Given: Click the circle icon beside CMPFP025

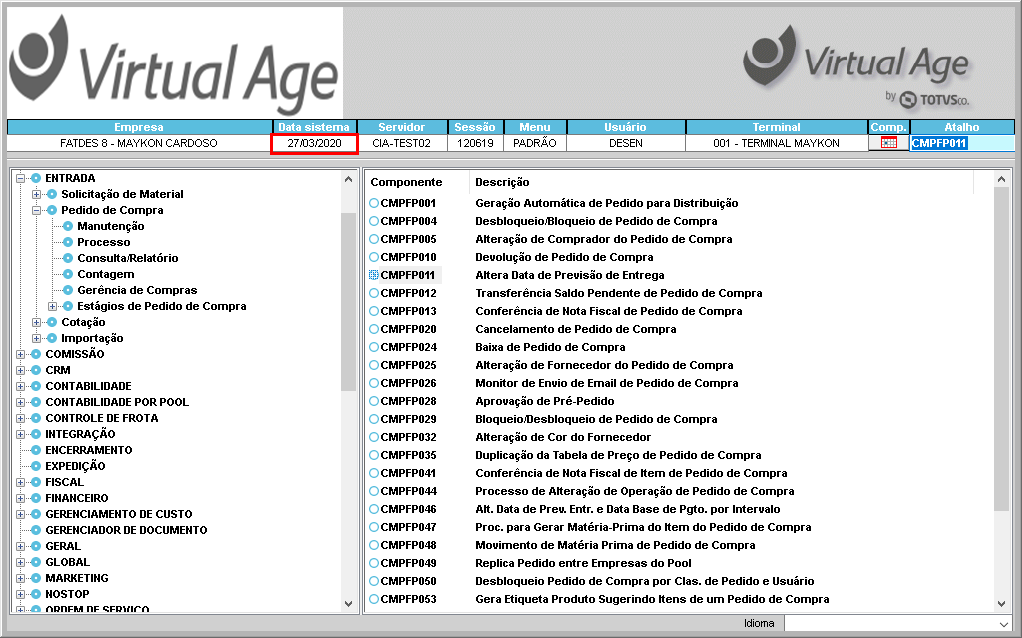Looking at the screenshot, I should (x=374, y=365).
